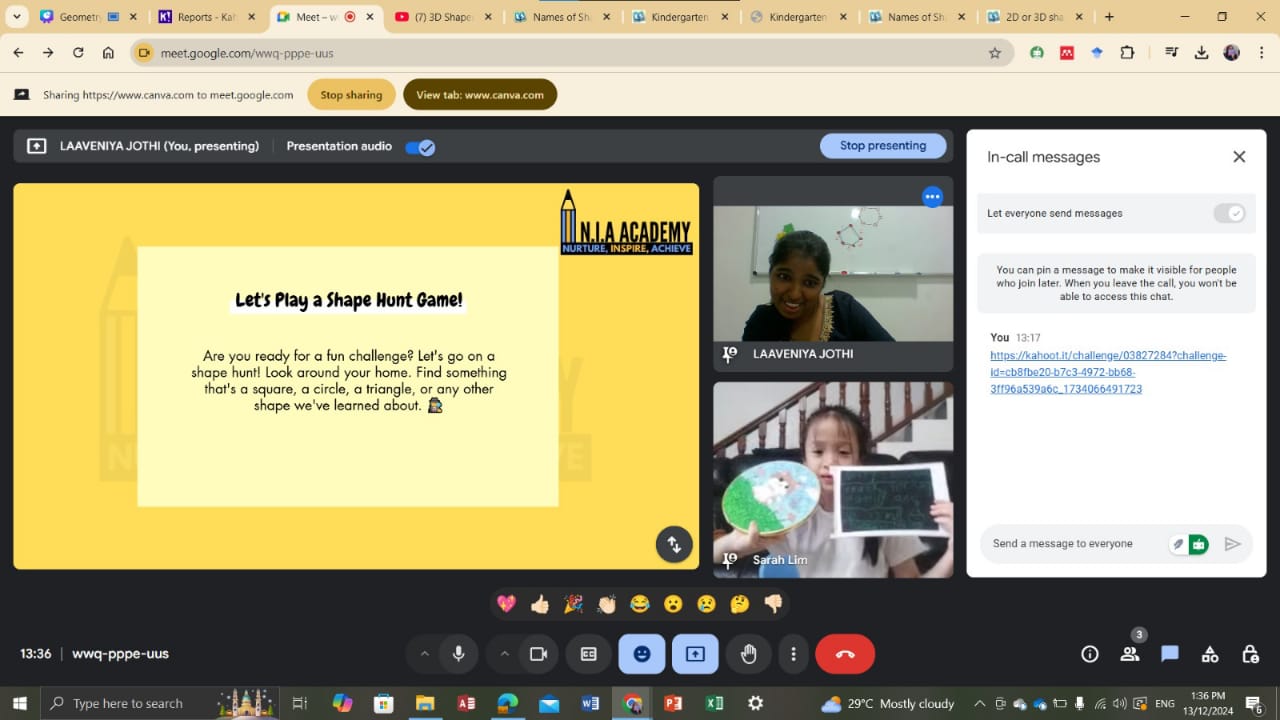The height and width of the screenshot is (720, 1280).
Task: Turn off the camera in Meet
Action: coord(538,654)
